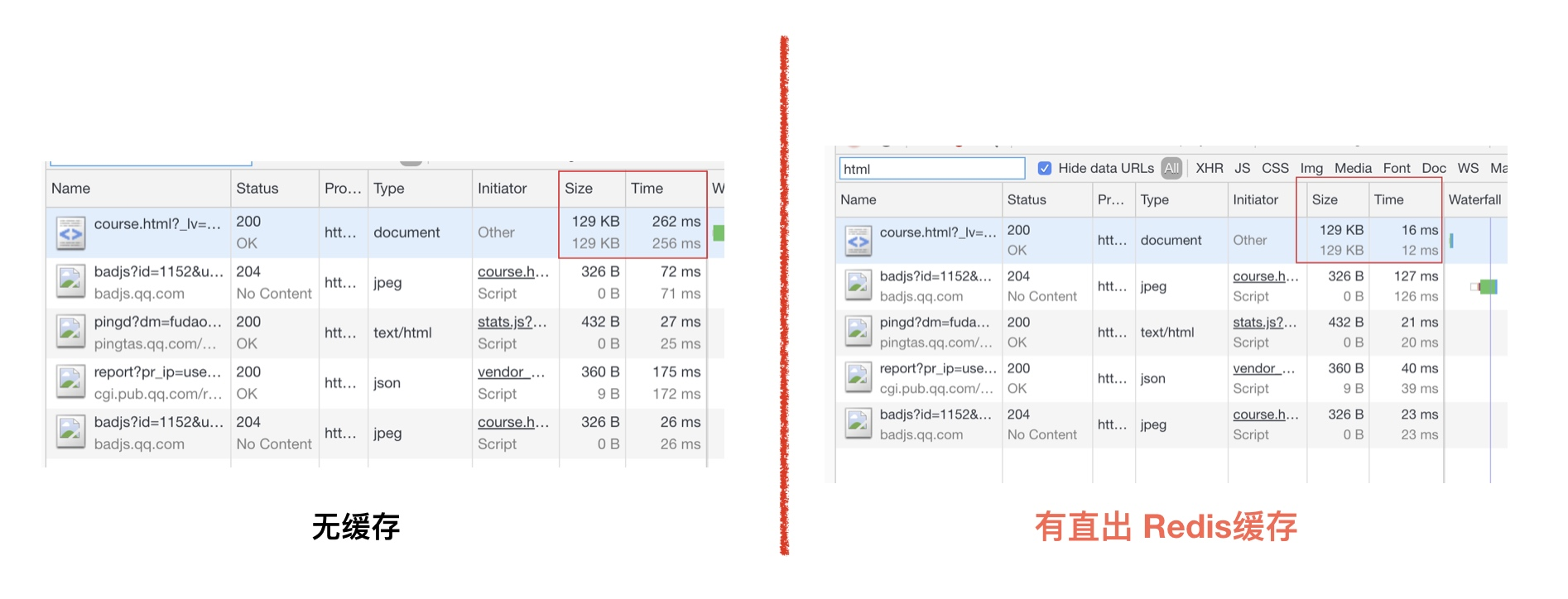Click the first badjs image icon in left panel
1568x599 pixels.
point(70,282)
